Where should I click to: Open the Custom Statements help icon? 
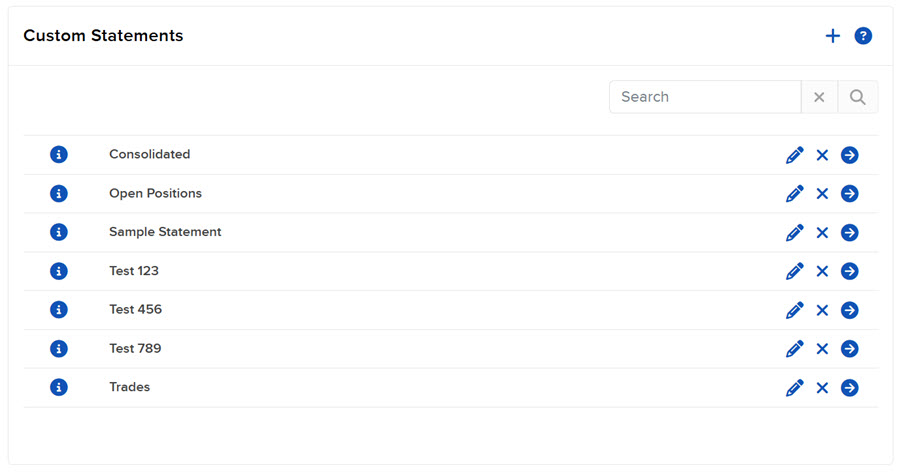[863, 36]
